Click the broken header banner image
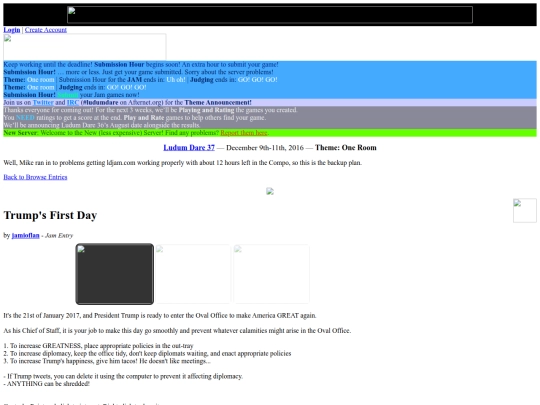This screenshot has height=405, width=540. pyautogui.click(x=270, y=15)
